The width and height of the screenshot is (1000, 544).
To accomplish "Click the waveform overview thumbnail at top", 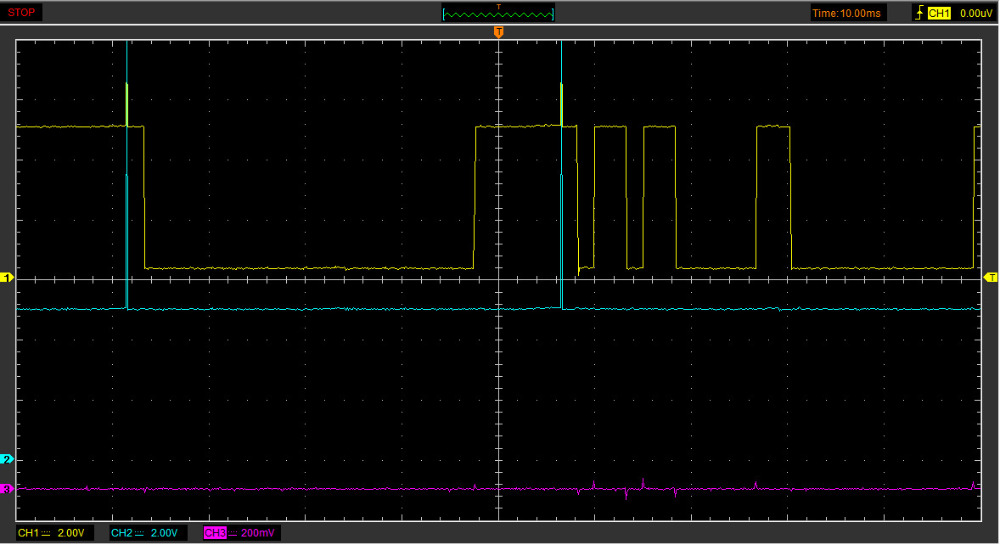I will [x=499, y=13].
